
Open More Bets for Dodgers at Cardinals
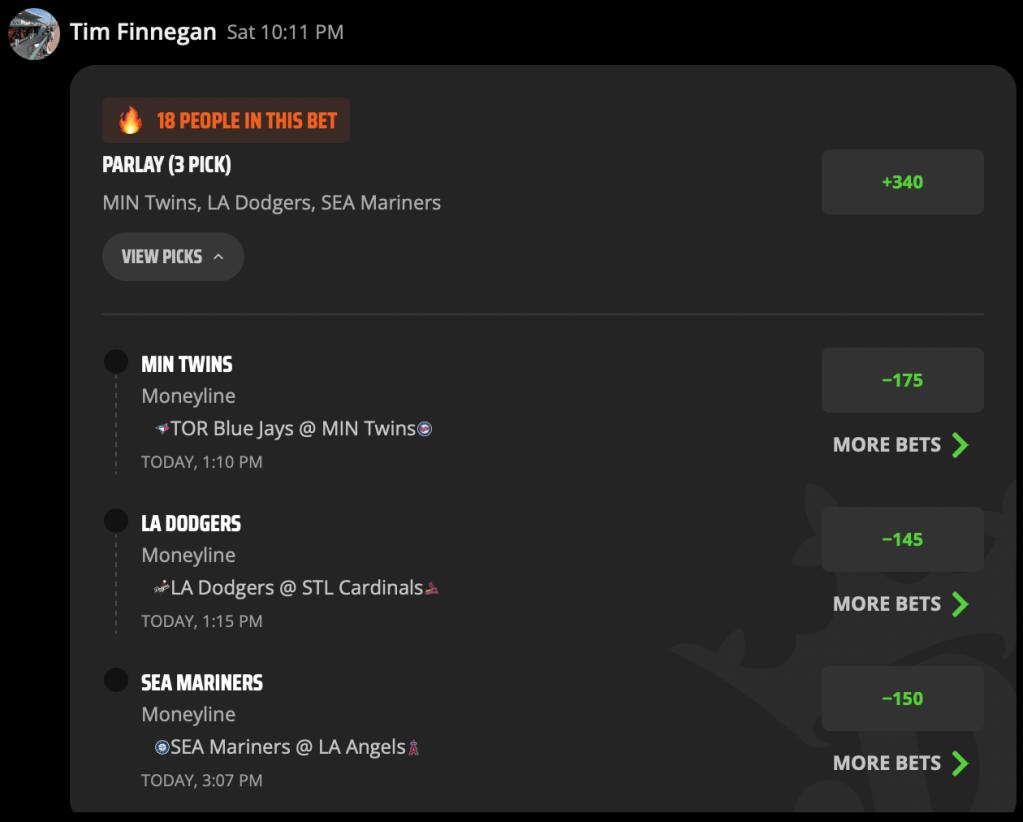click(x=901, y=604)
